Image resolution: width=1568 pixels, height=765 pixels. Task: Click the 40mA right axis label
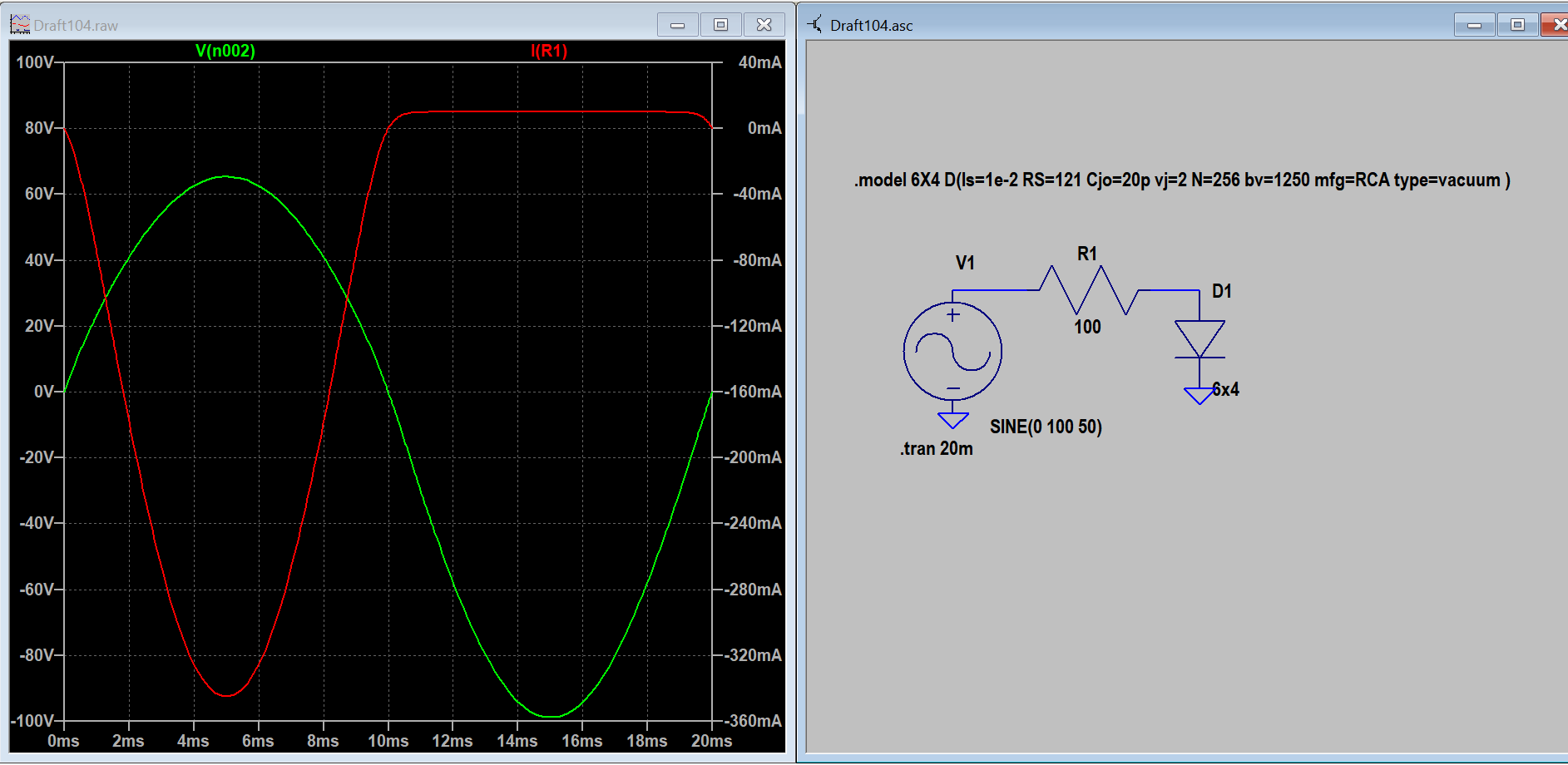click(760, 62)
